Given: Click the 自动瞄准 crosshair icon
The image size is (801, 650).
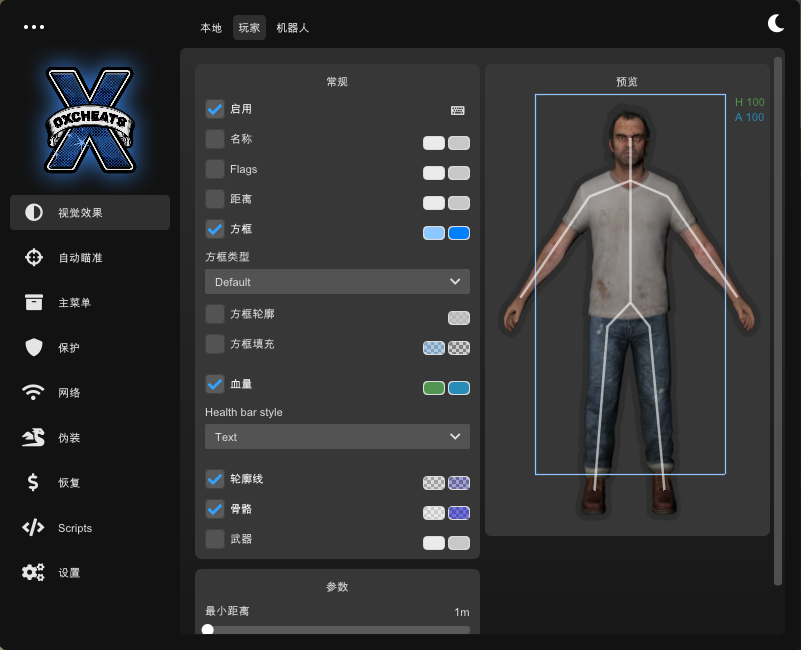Looking at the screenshot, I should pyautogui.click(x=34, y=257).
